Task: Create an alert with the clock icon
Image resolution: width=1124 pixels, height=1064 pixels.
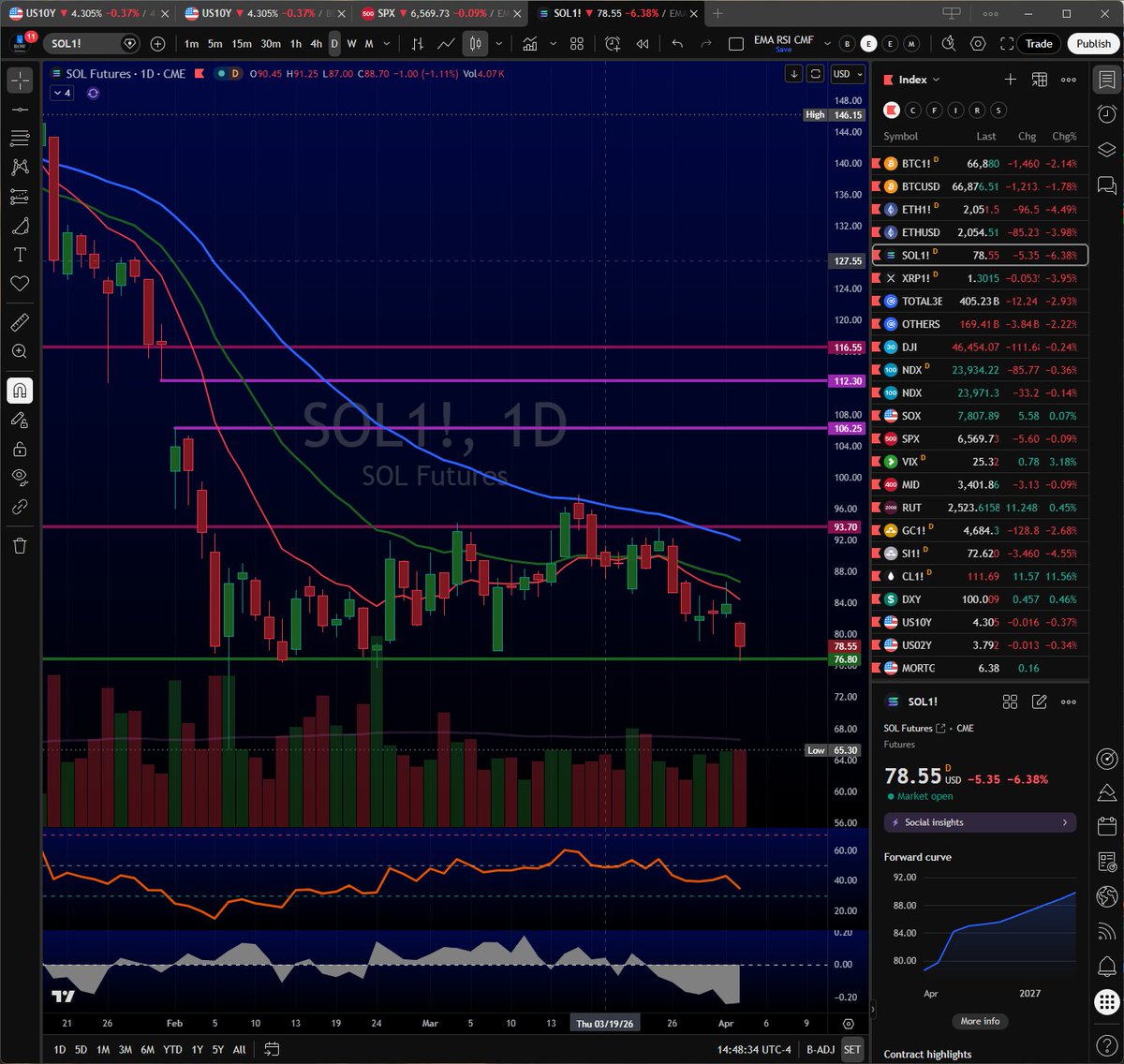Action: (x=613, y=44)
